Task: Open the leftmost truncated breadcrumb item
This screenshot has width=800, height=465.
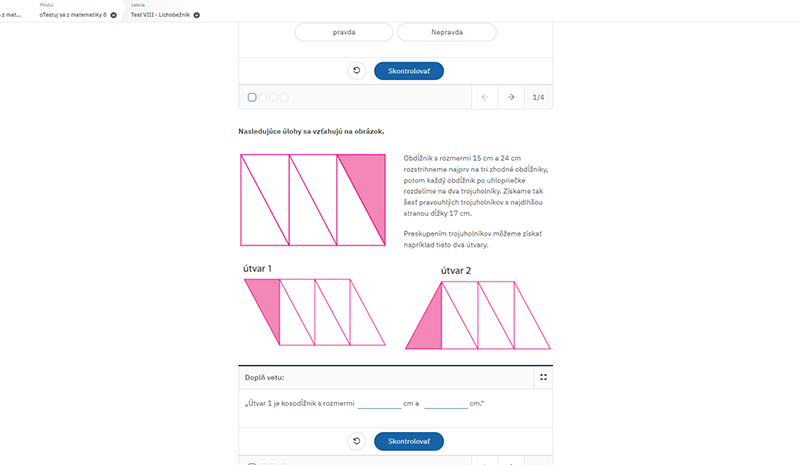Action: (10, 15)
